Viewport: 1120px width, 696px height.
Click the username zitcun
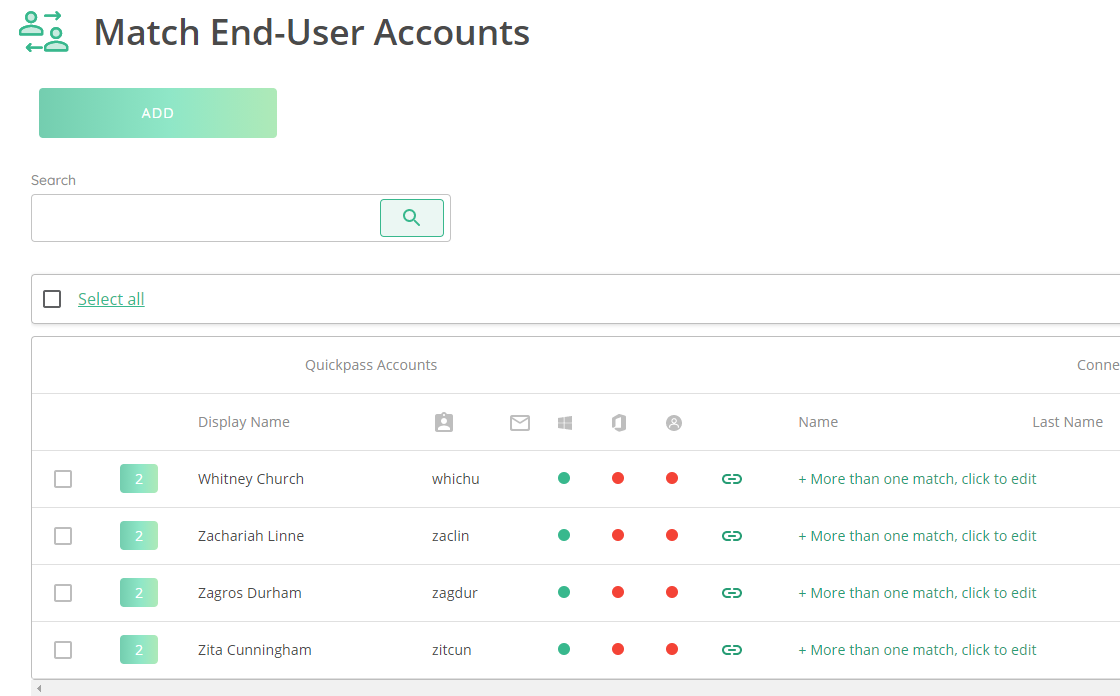point(451,650)
